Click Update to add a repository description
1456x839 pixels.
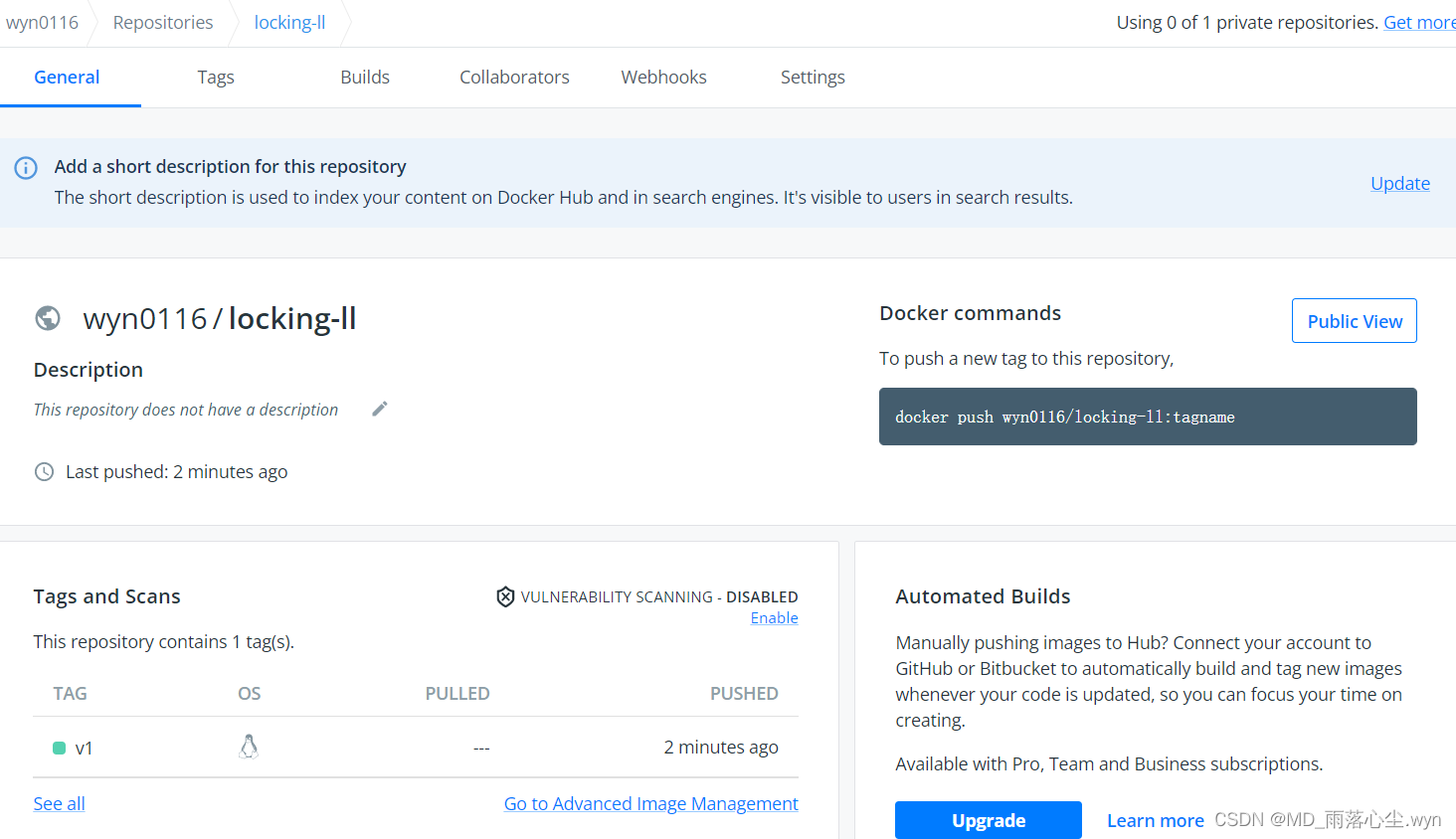tap(1399, 183)
